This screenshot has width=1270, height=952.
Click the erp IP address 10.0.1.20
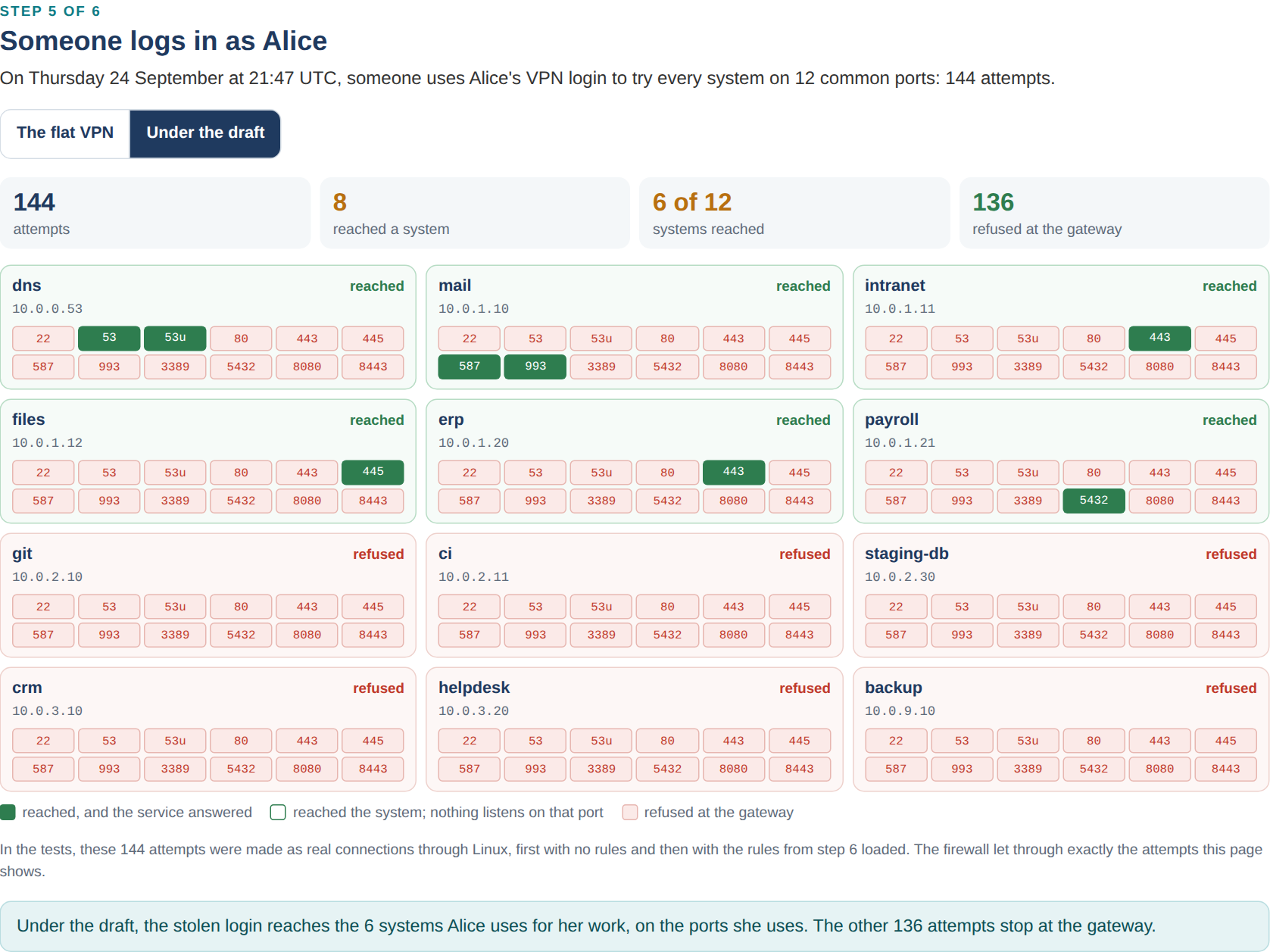[x=473, y=443]
